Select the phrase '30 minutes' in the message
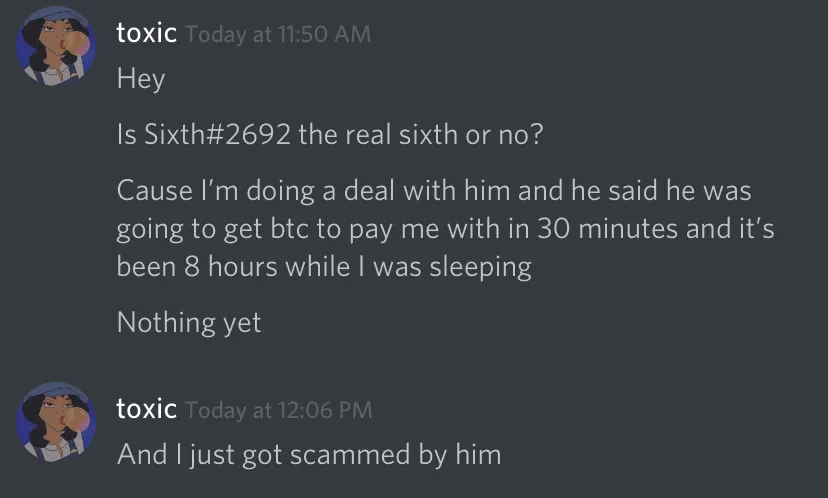The height and width of the screenshot is (498, 828). click(607, 229)
